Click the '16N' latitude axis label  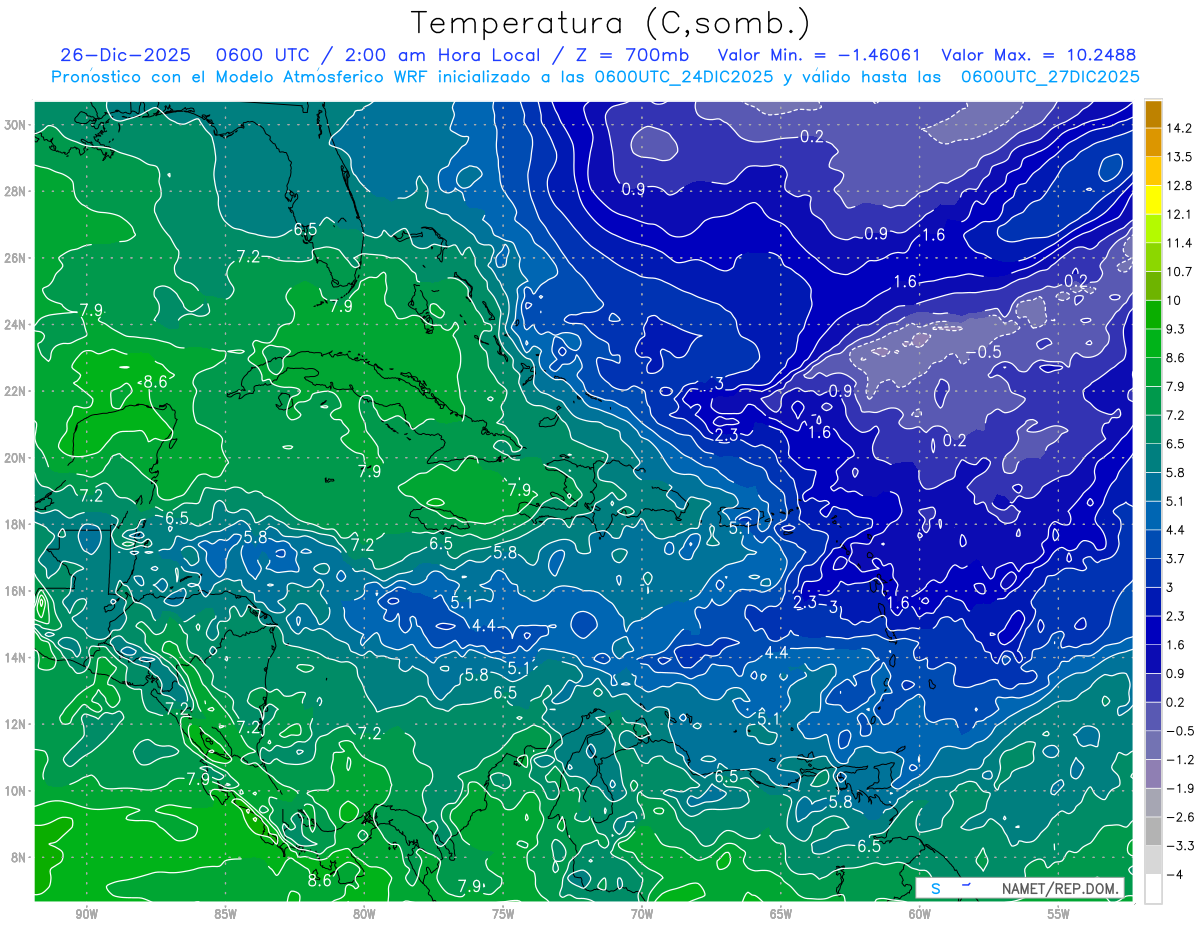15,591
